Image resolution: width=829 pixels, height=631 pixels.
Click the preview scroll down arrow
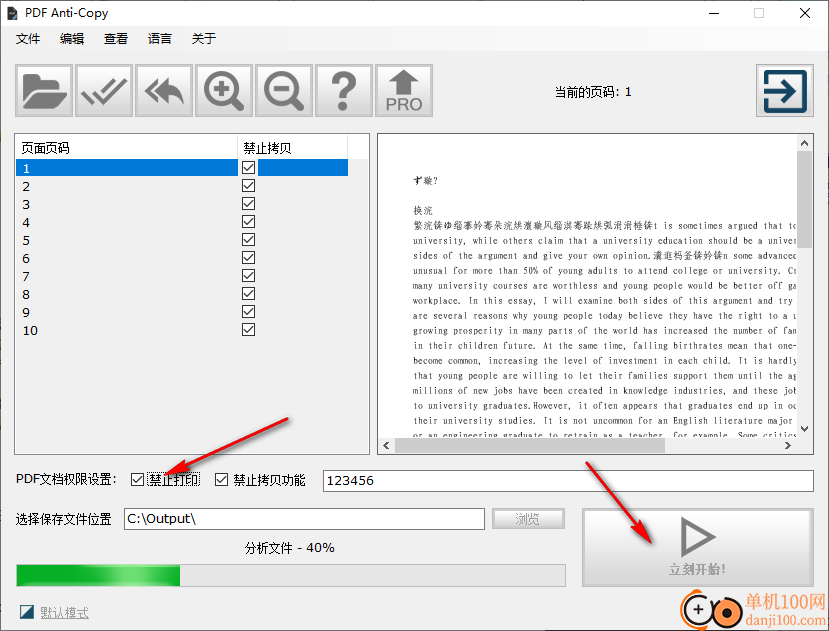tap(804, 429)
